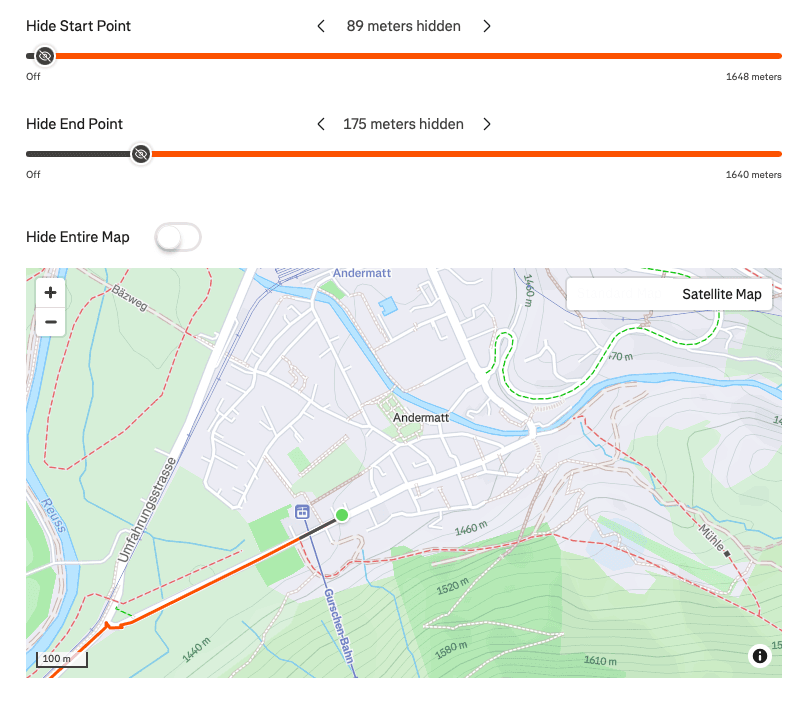Click the Andermatt town label
Viewport: 806px width, 703px height.
[422, 418]
